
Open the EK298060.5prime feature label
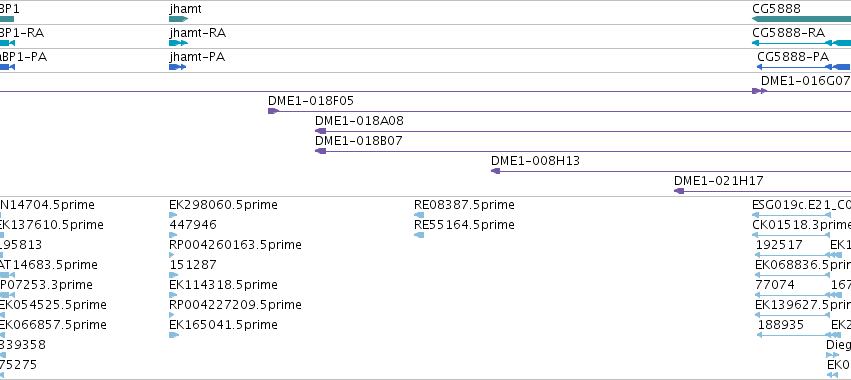[223, 205]
